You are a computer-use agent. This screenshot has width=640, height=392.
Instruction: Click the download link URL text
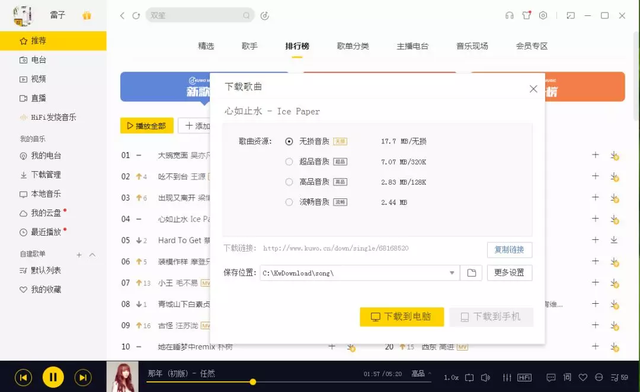336,248
